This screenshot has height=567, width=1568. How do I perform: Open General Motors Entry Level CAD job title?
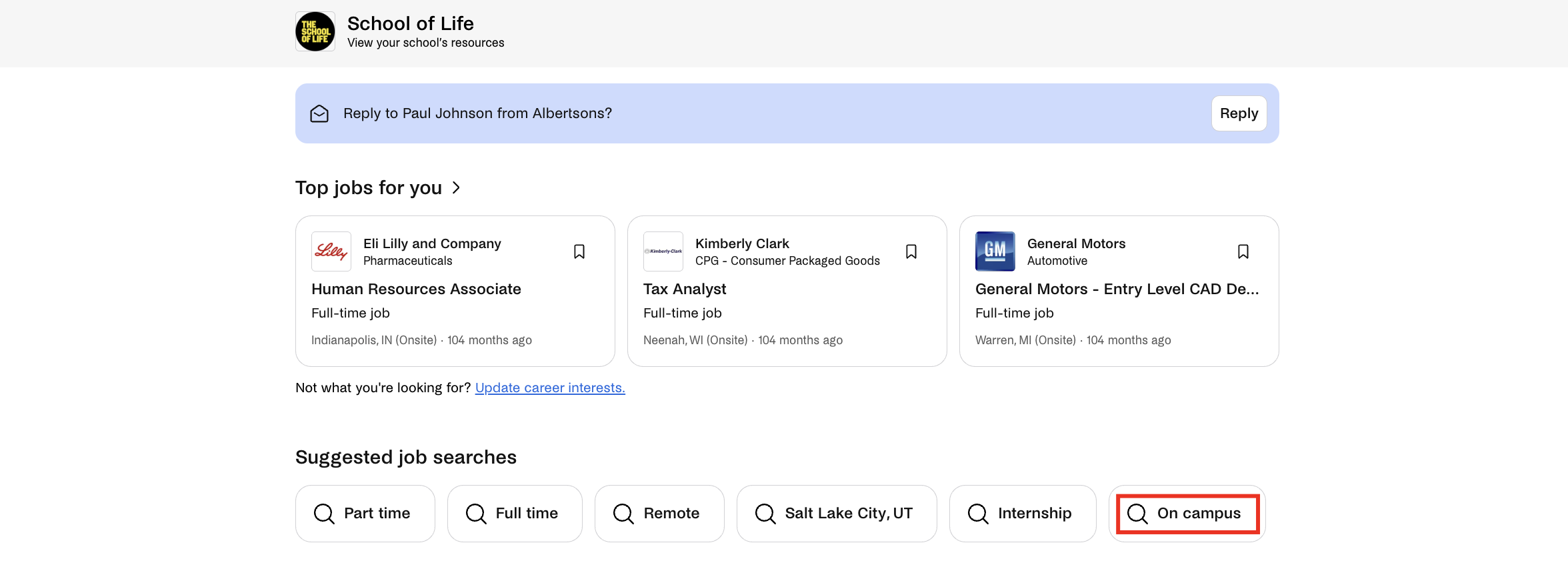1117,289
